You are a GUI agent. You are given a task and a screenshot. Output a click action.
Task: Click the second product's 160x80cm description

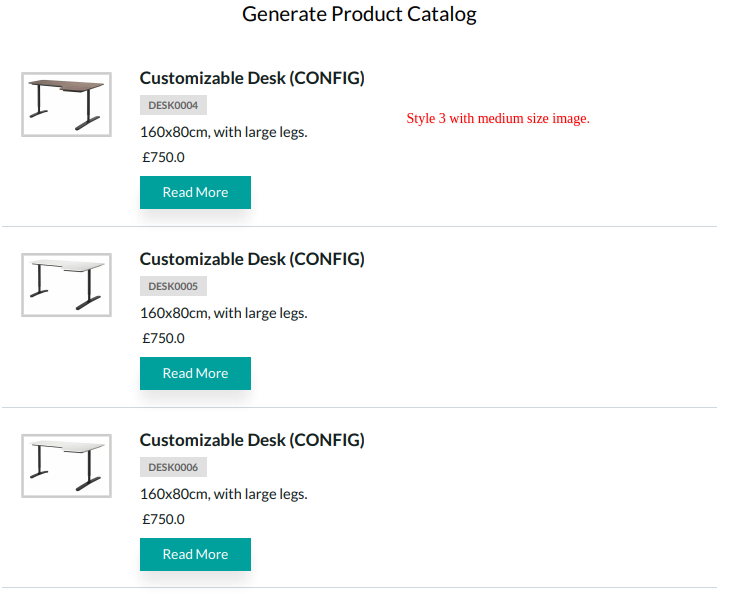point(224,313)
